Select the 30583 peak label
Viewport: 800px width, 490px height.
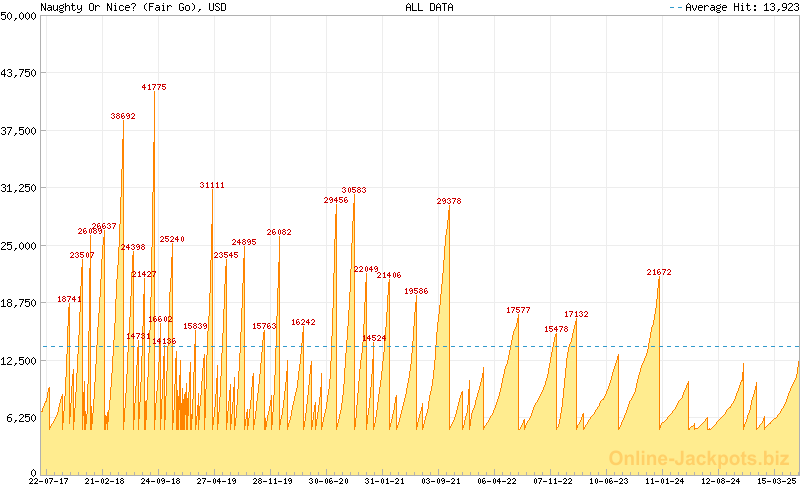coord(354,190)
